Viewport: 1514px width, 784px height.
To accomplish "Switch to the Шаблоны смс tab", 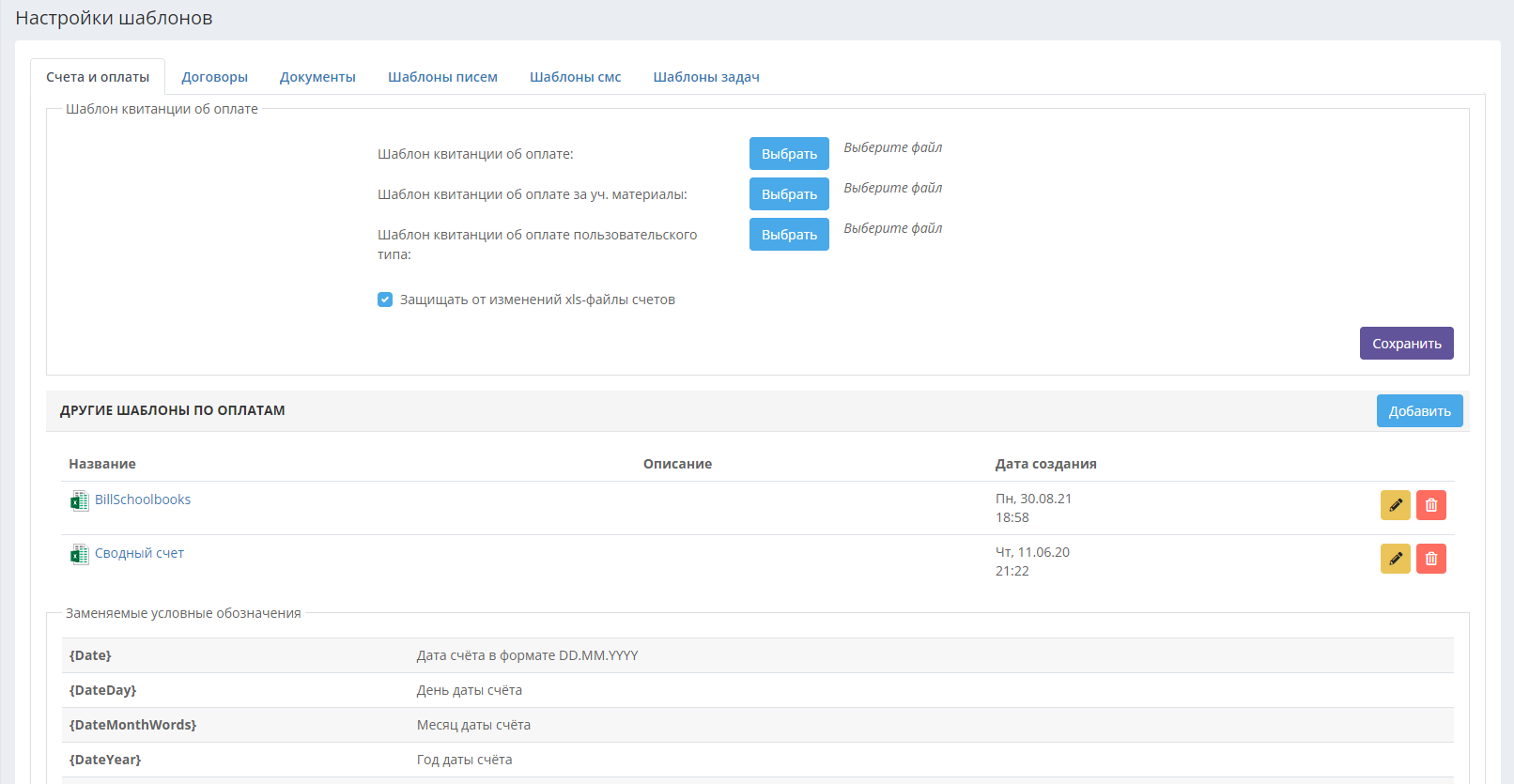I will click(x=576, y=77).
